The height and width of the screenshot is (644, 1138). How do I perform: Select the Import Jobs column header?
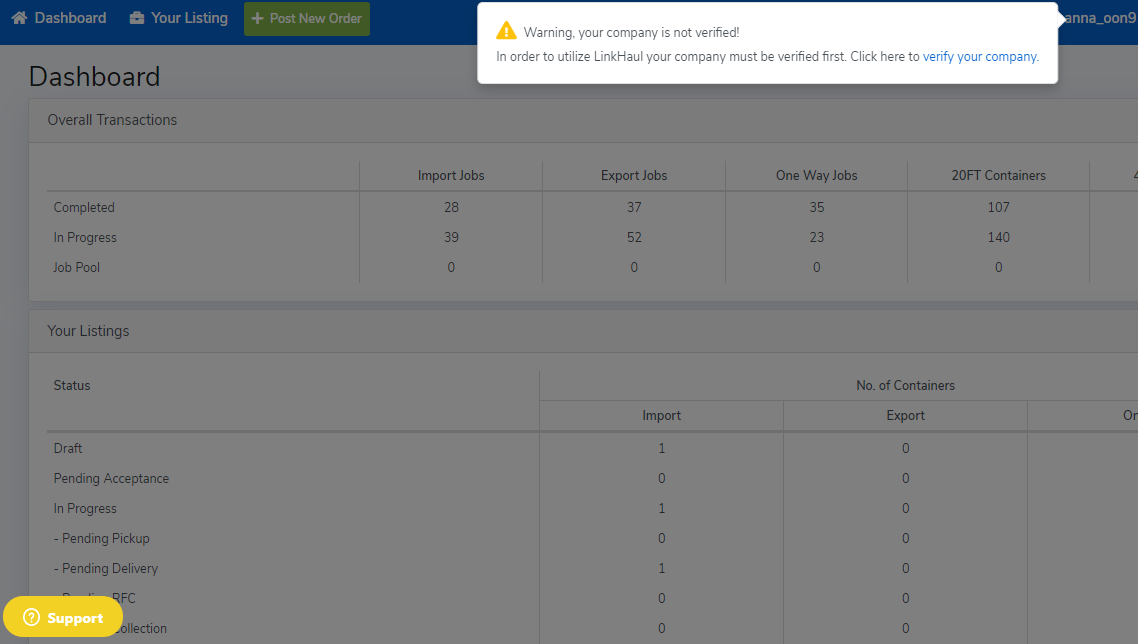coord(451,176)
